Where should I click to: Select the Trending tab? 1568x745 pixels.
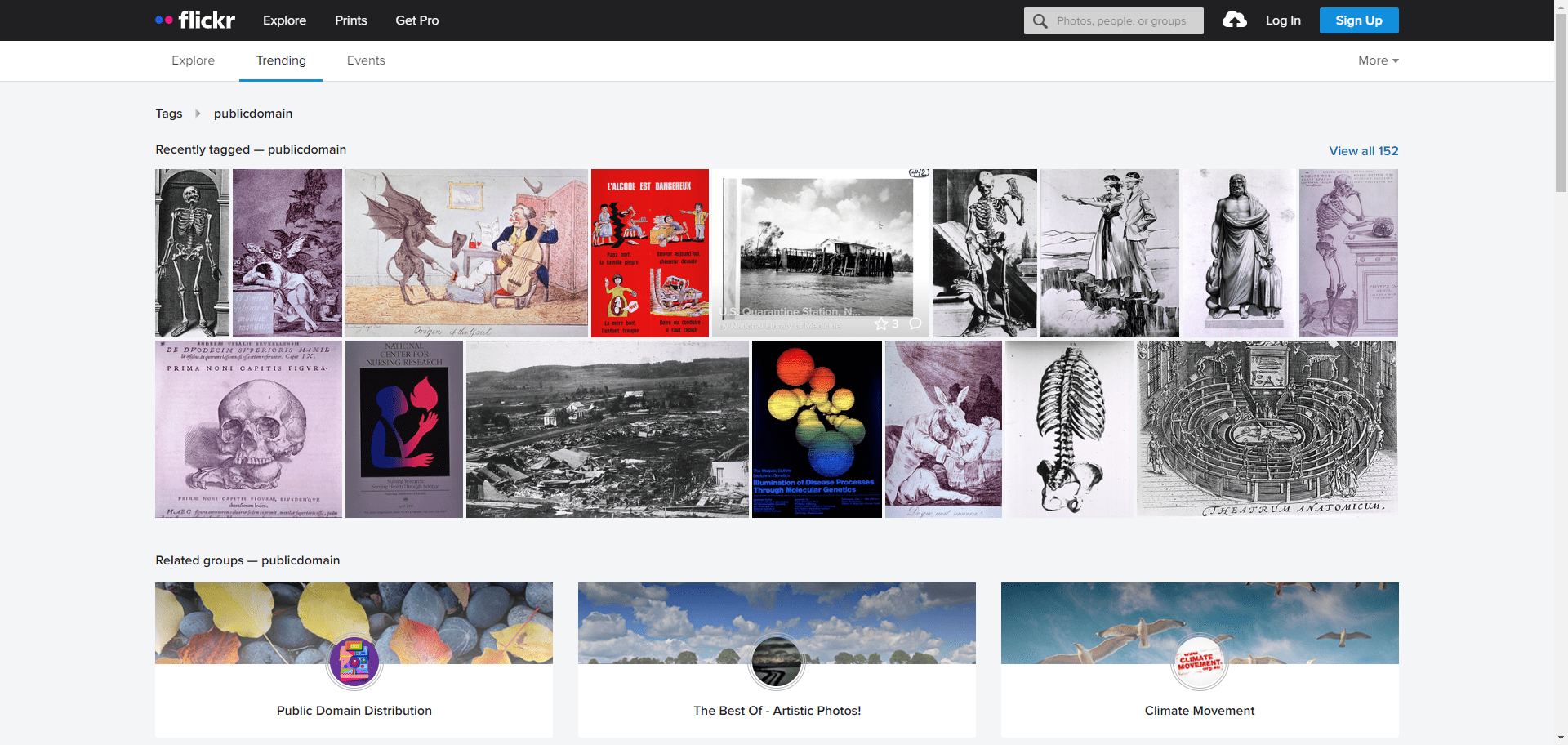(281, 60)
